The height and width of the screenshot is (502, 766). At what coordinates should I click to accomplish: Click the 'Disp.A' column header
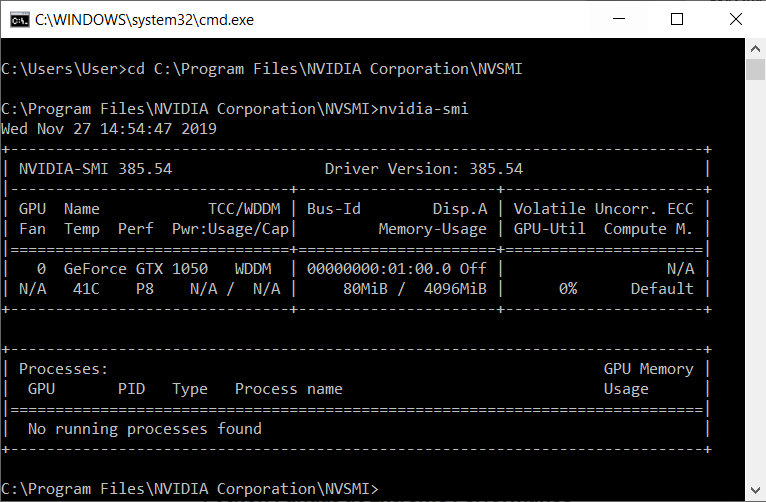460,209
